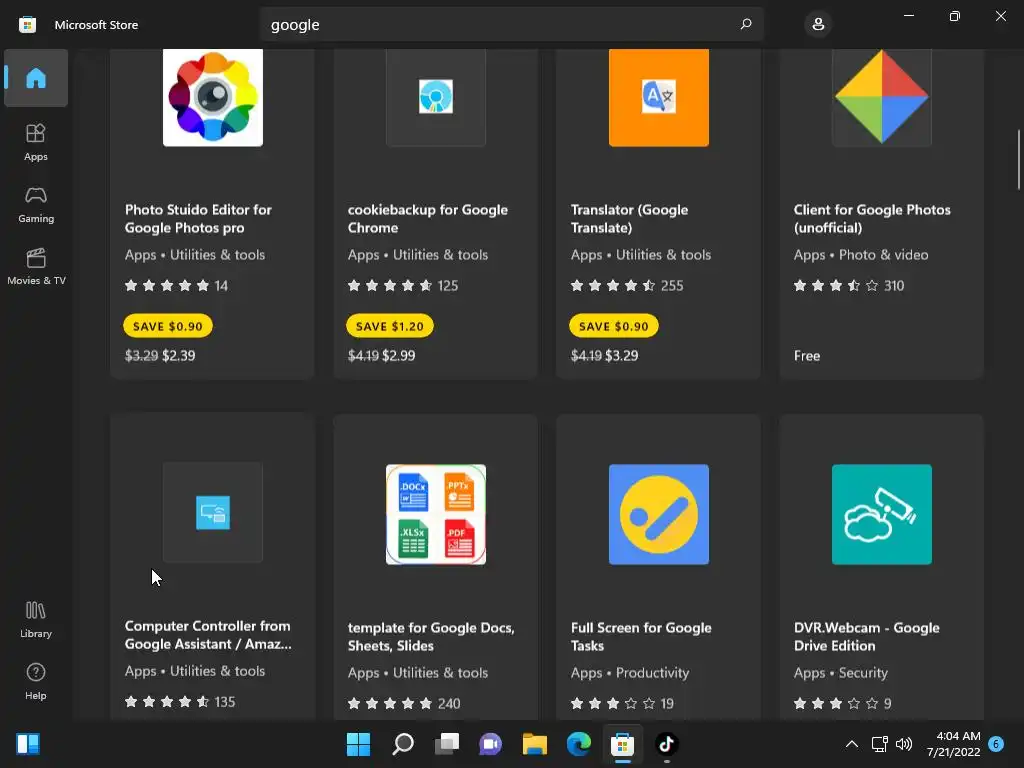Click the search magnifier icon in the search box
The image size is (1024, 768).
(x=746, y=24)
